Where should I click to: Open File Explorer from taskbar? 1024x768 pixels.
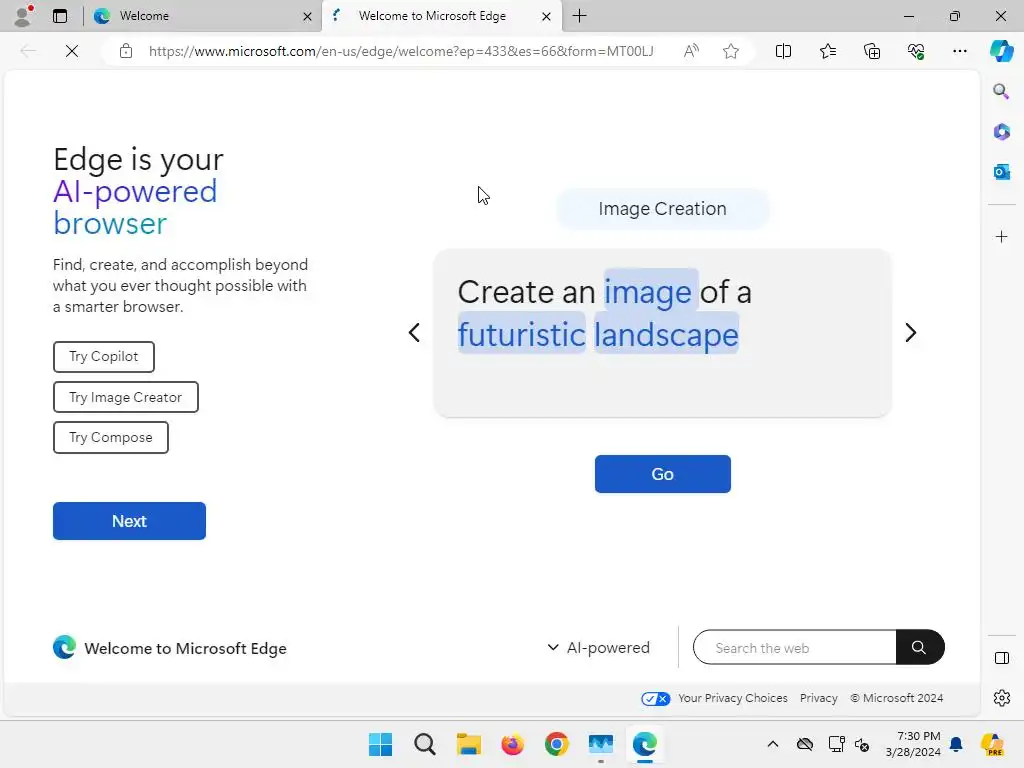[468, 744]
